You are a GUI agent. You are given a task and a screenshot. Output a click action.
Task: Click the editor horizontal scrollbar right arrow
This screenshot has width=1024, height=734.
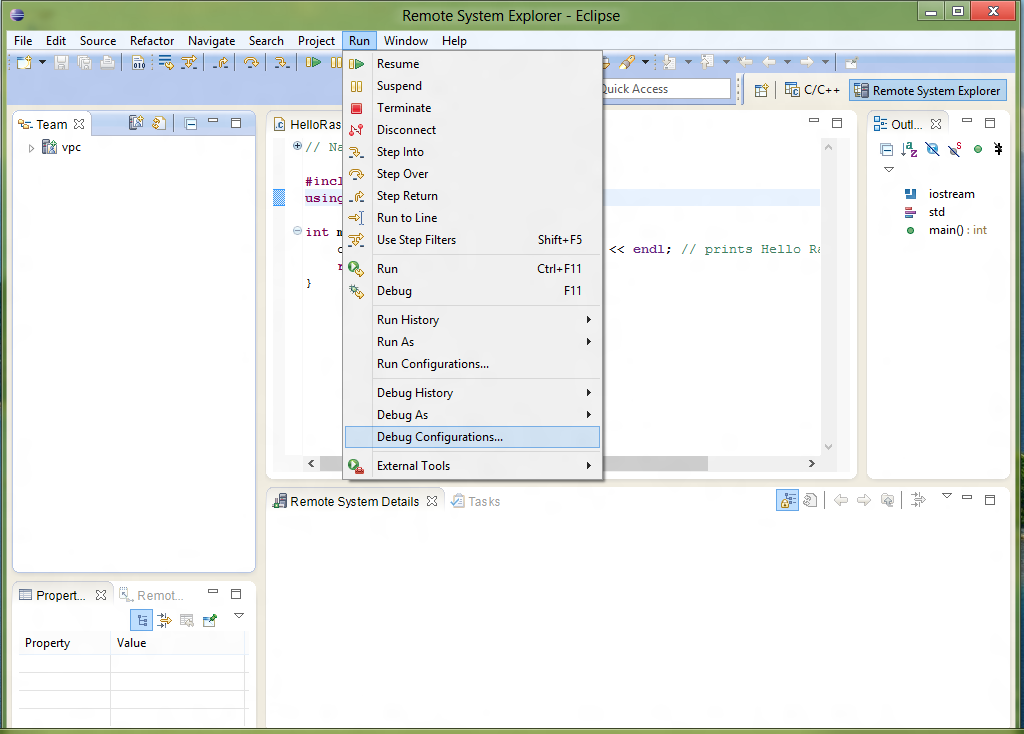[812, 464]
